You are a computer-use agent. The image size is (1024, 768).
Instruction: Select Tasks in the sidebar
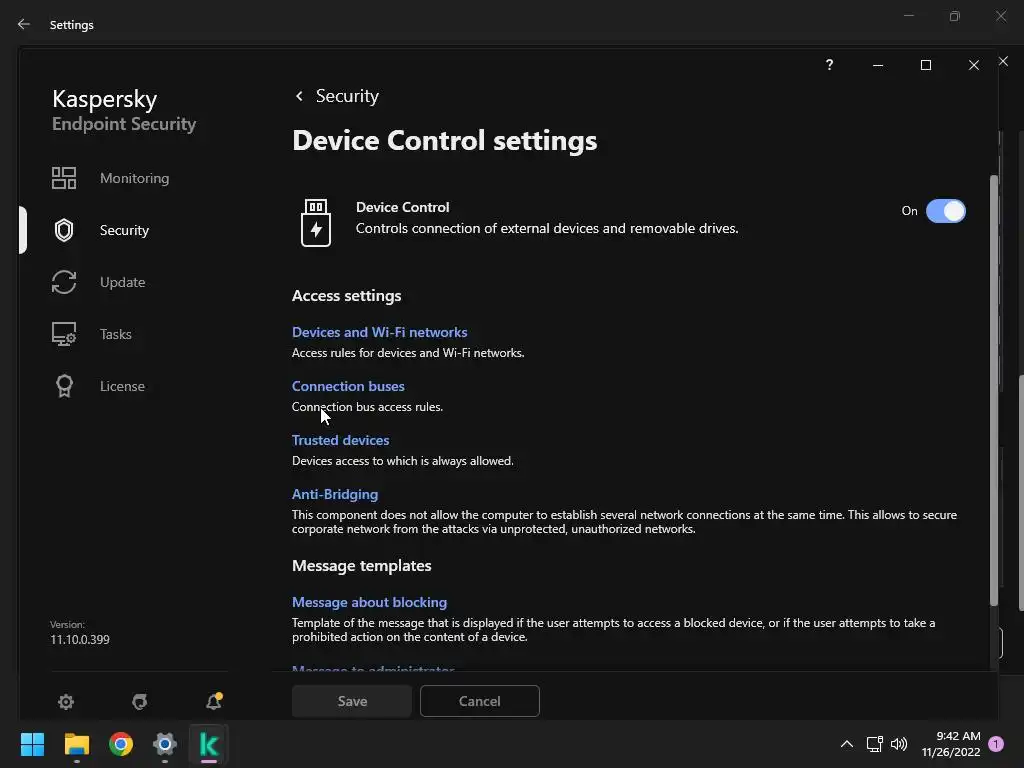[116, 334]
